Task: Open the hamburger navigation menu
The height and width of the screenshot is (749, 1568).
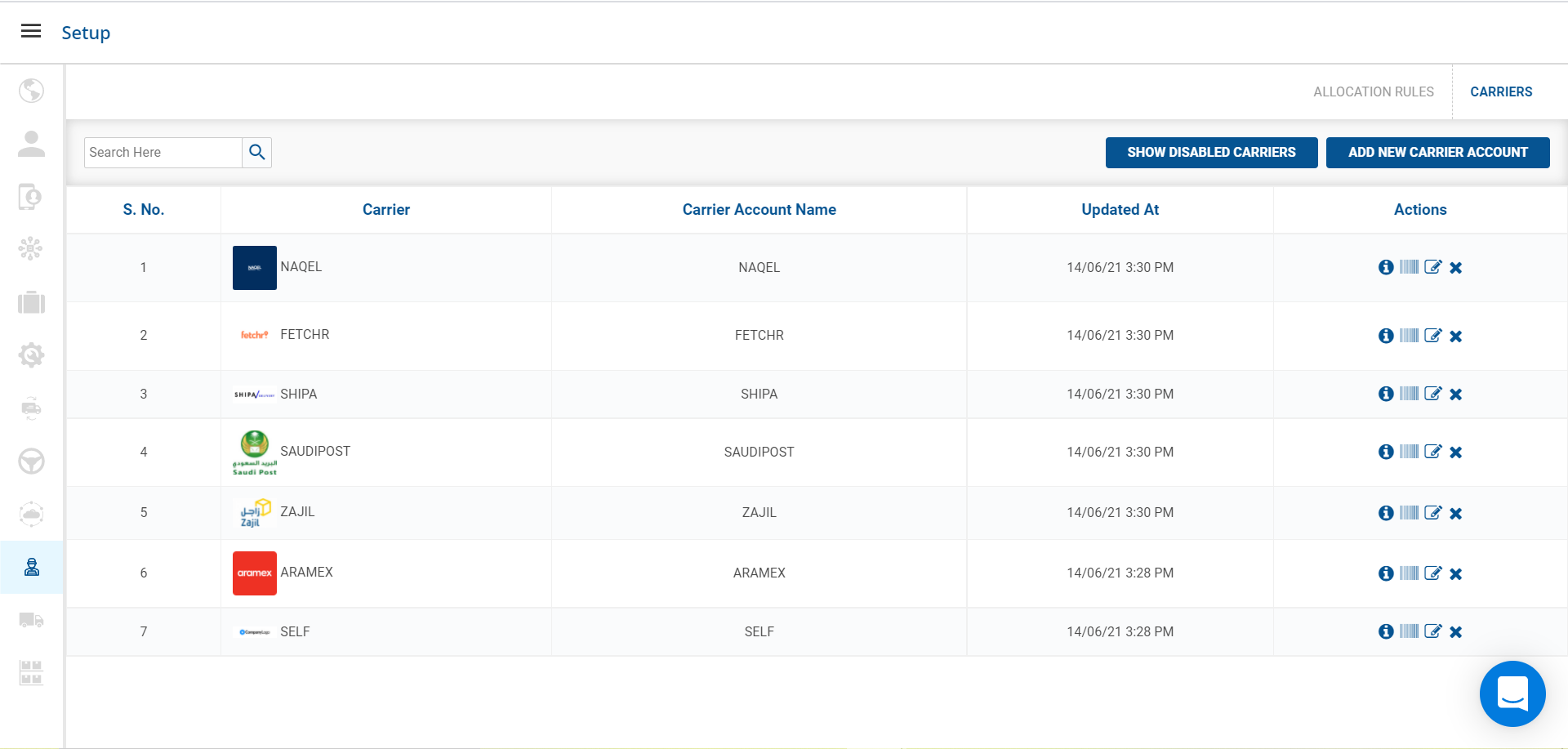Action: pyautogui.click(x=31, y=31)
